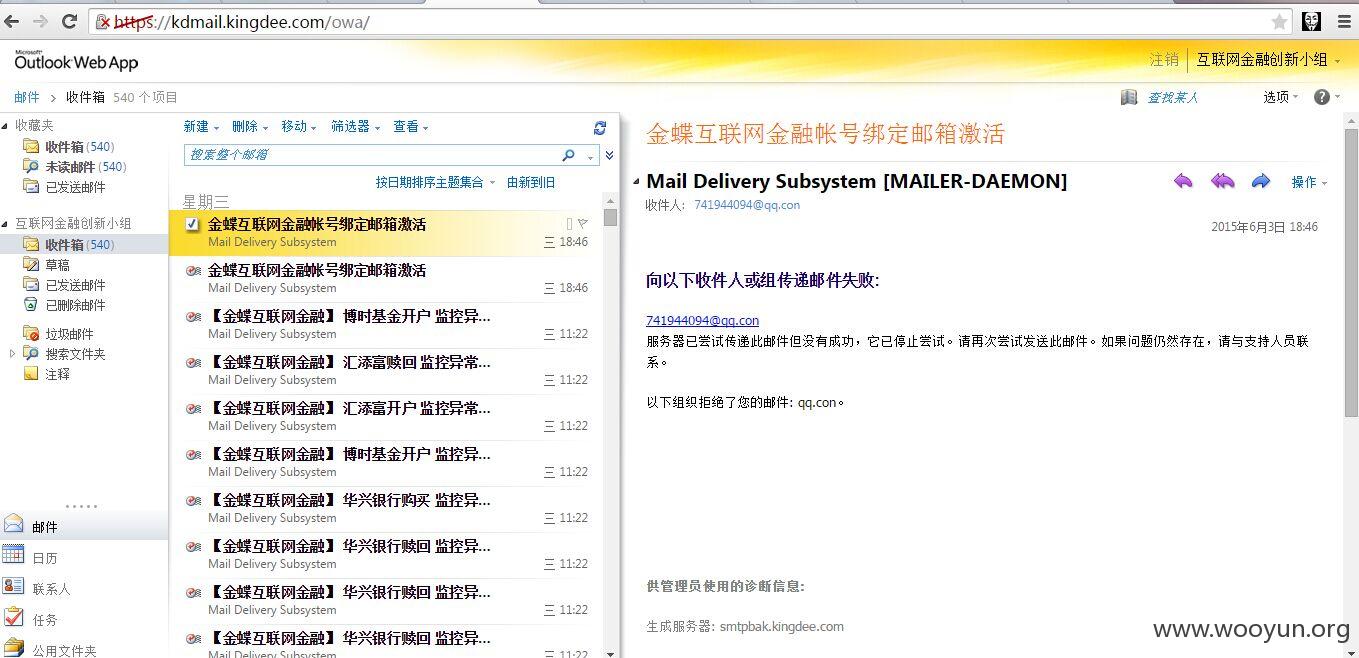
Task: Click the 星期三 date group header
Action: pyautogui.click(x=206, y=202)
